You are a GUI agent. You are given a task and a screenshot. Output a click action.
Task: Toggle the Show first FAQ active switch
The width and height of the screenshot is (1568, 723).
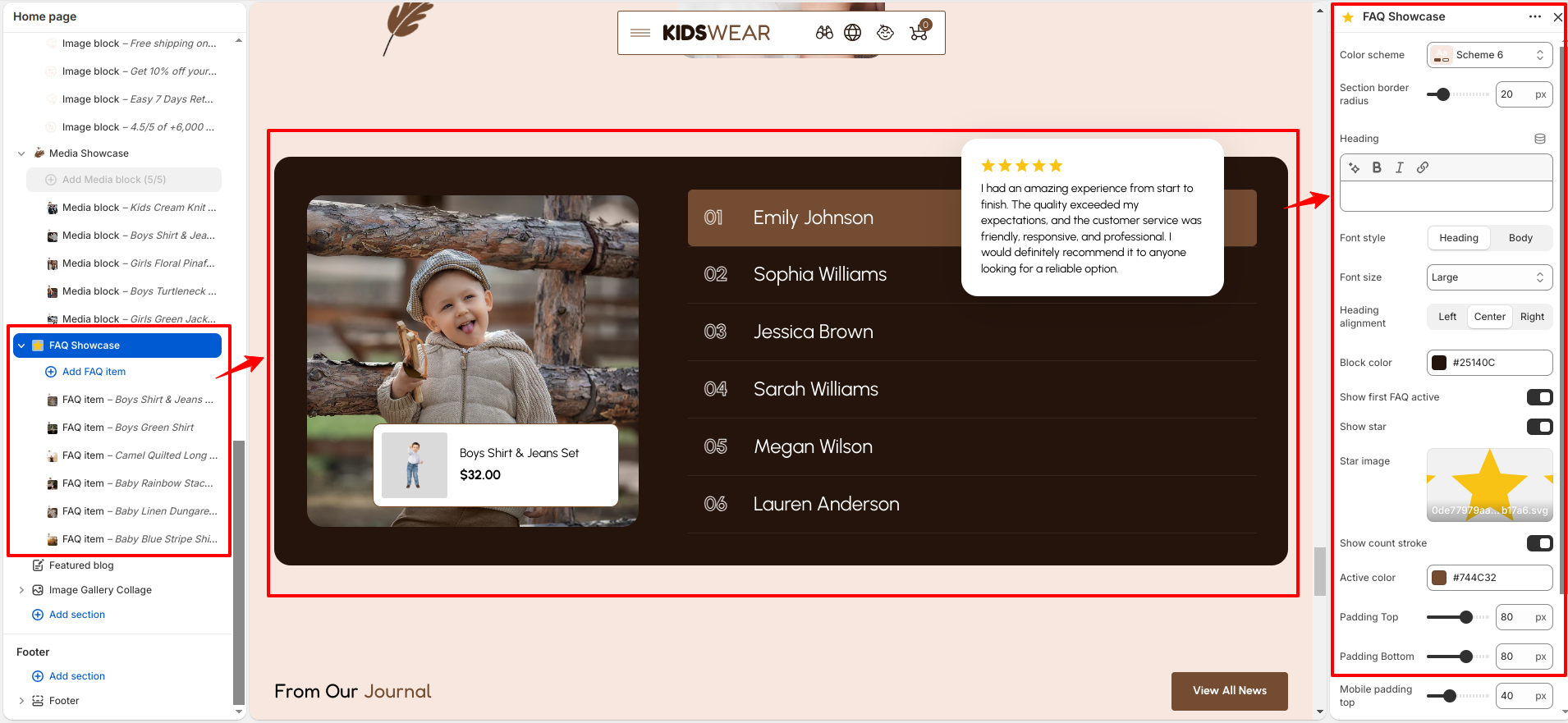point(1540,397)
